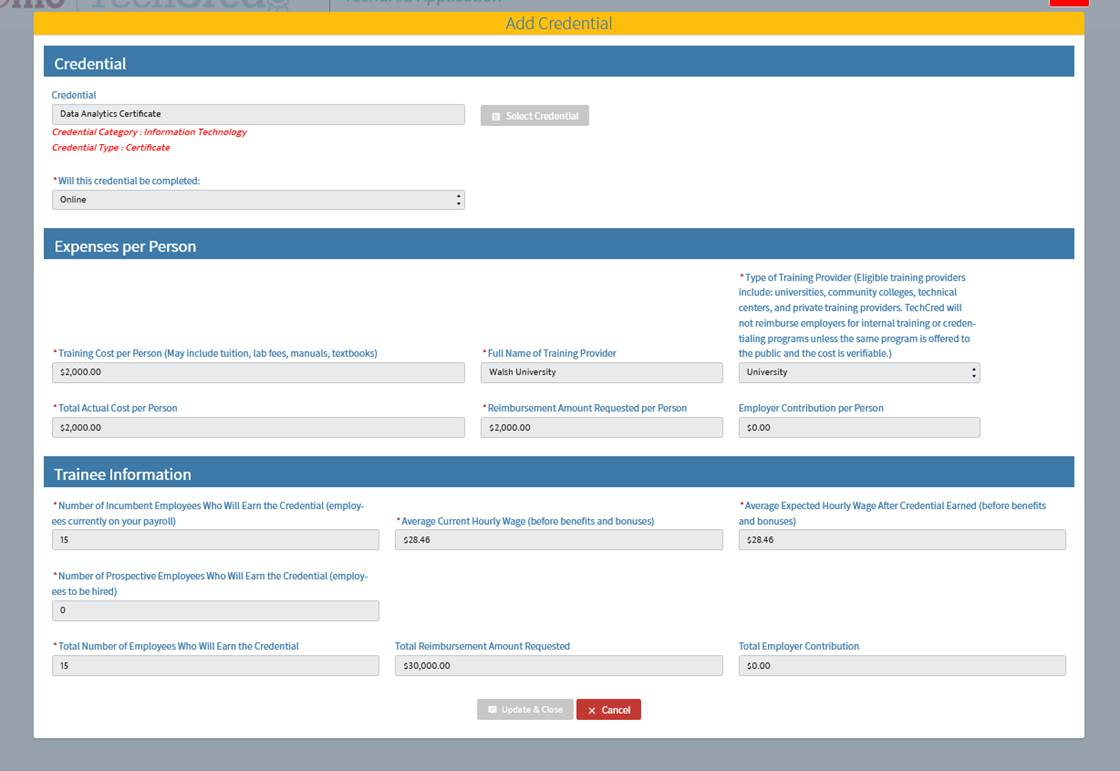Click the Data Analytics Certificate credential field
Screen dimensions: 1120x771
[x=258, y=114]
